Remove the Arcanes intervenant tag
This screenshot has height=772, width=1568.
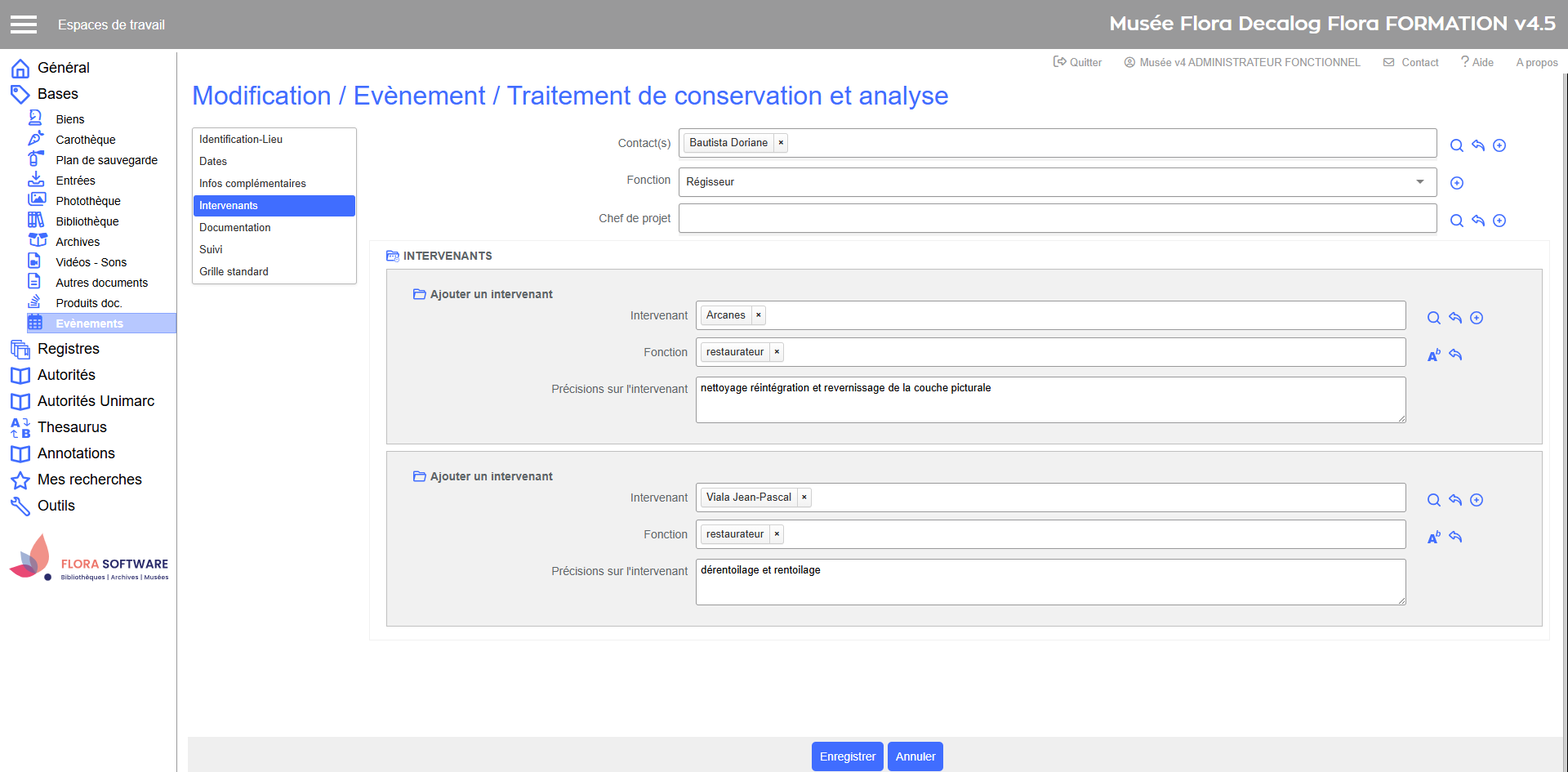(758, 315)
